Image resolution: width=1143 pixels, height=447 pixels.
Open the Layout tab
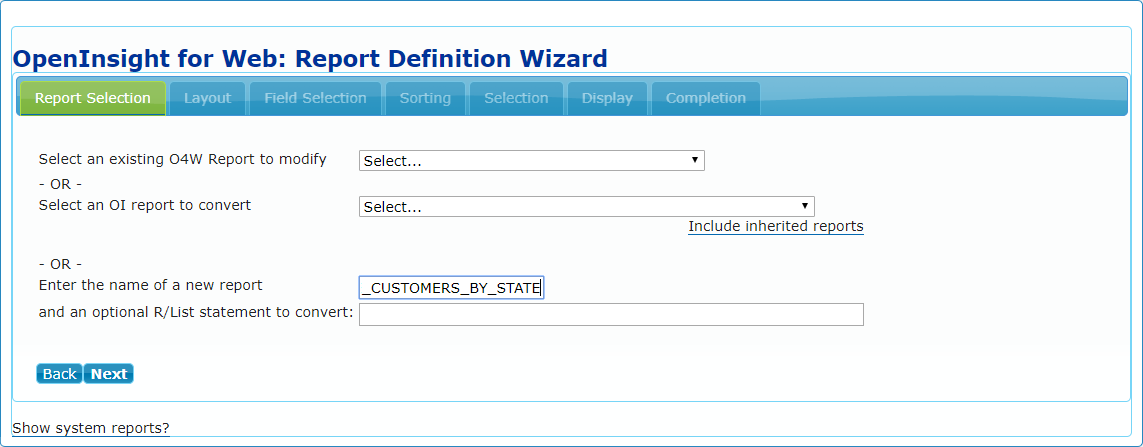208,98
